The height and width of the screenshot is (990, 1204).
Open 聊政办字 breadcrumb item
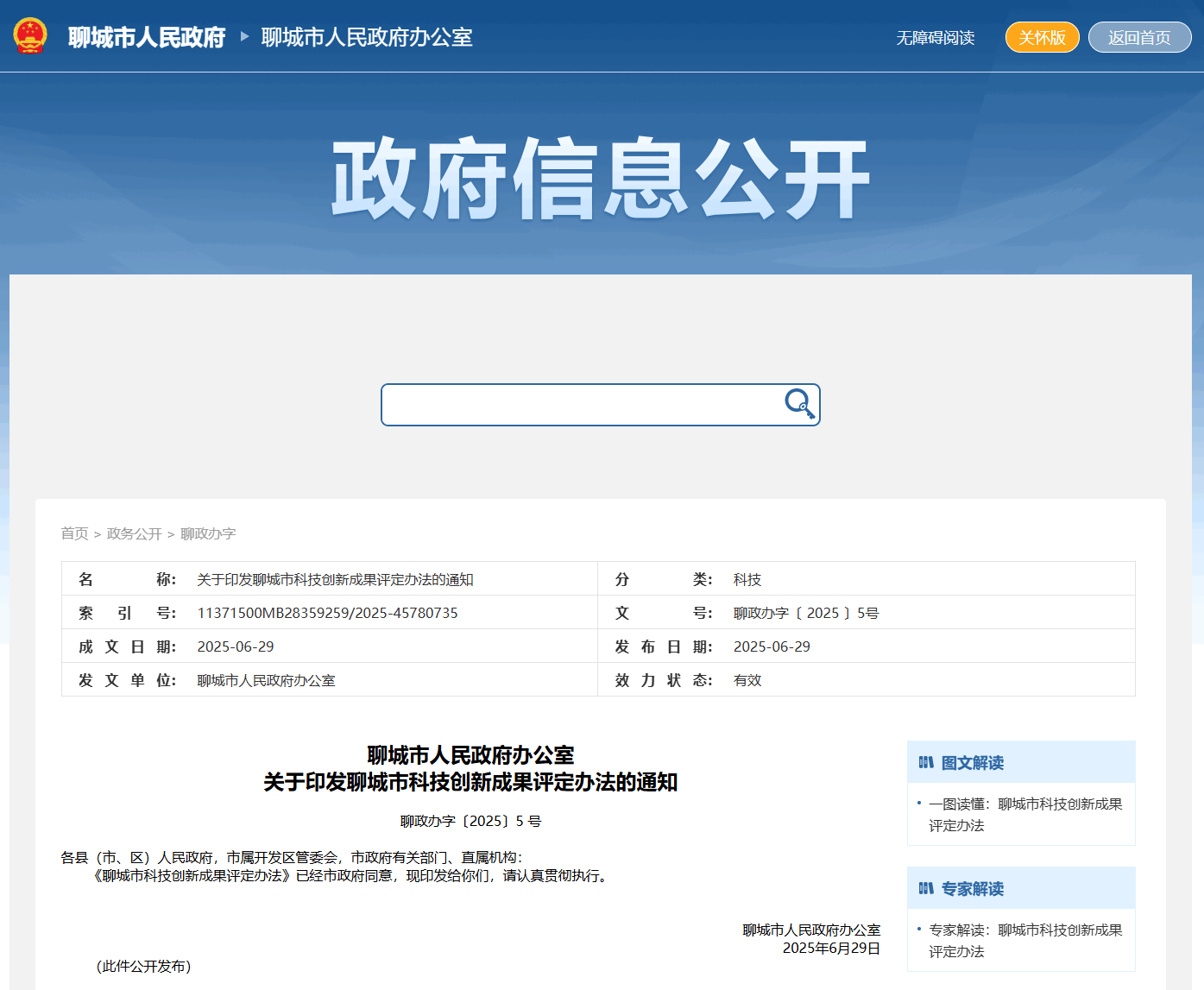[208, 533]
